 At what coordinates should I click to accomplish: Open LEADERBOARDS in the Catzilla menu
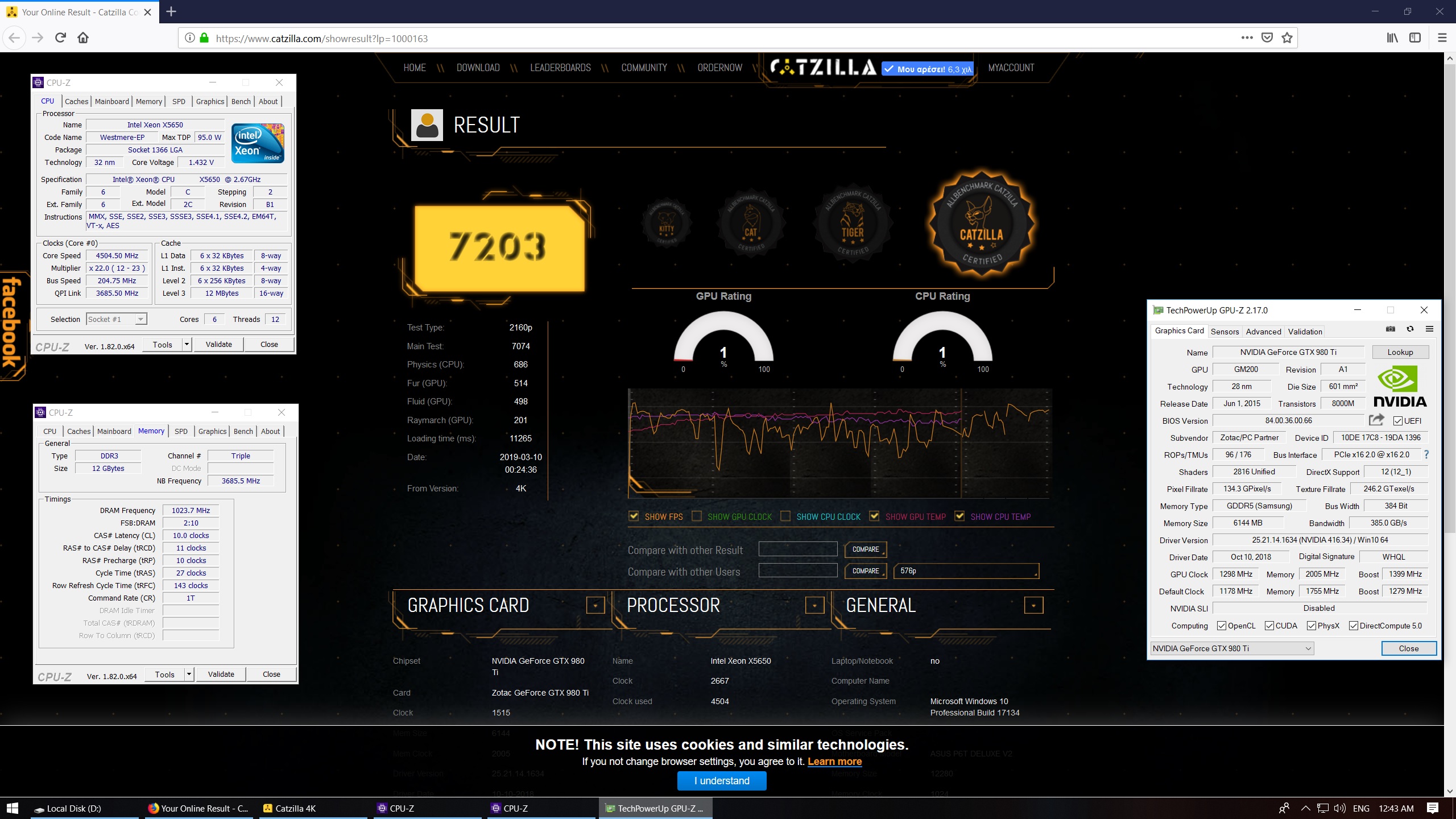pos(560,68)
